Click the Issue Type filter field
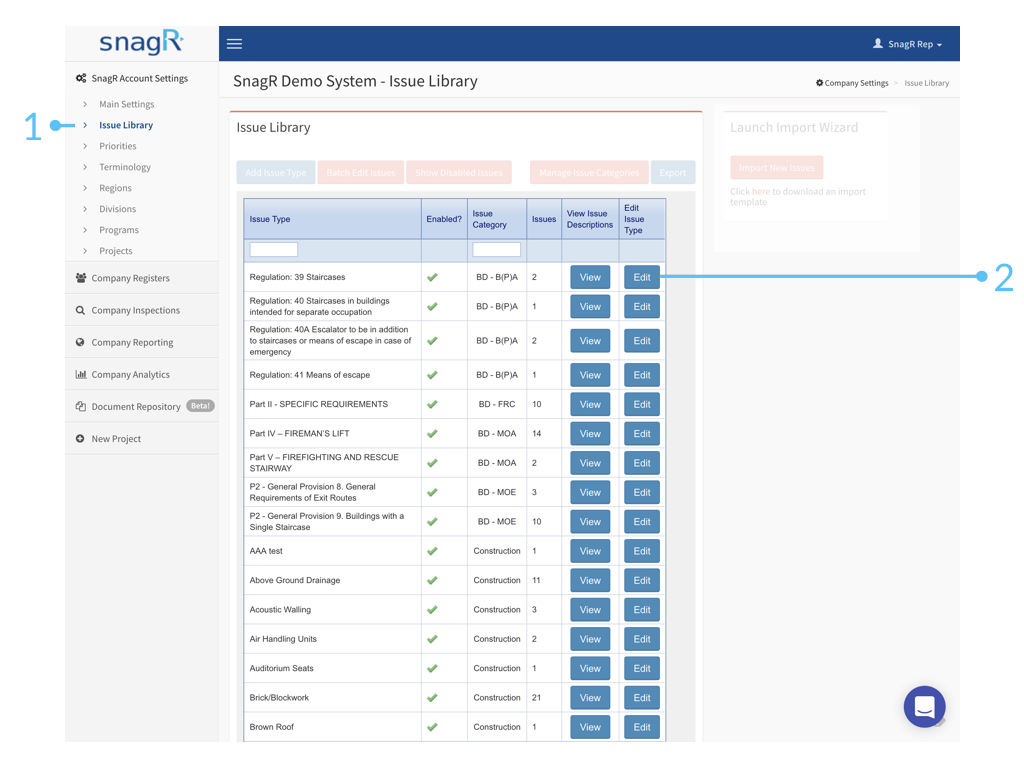 [x=274, y=249]
